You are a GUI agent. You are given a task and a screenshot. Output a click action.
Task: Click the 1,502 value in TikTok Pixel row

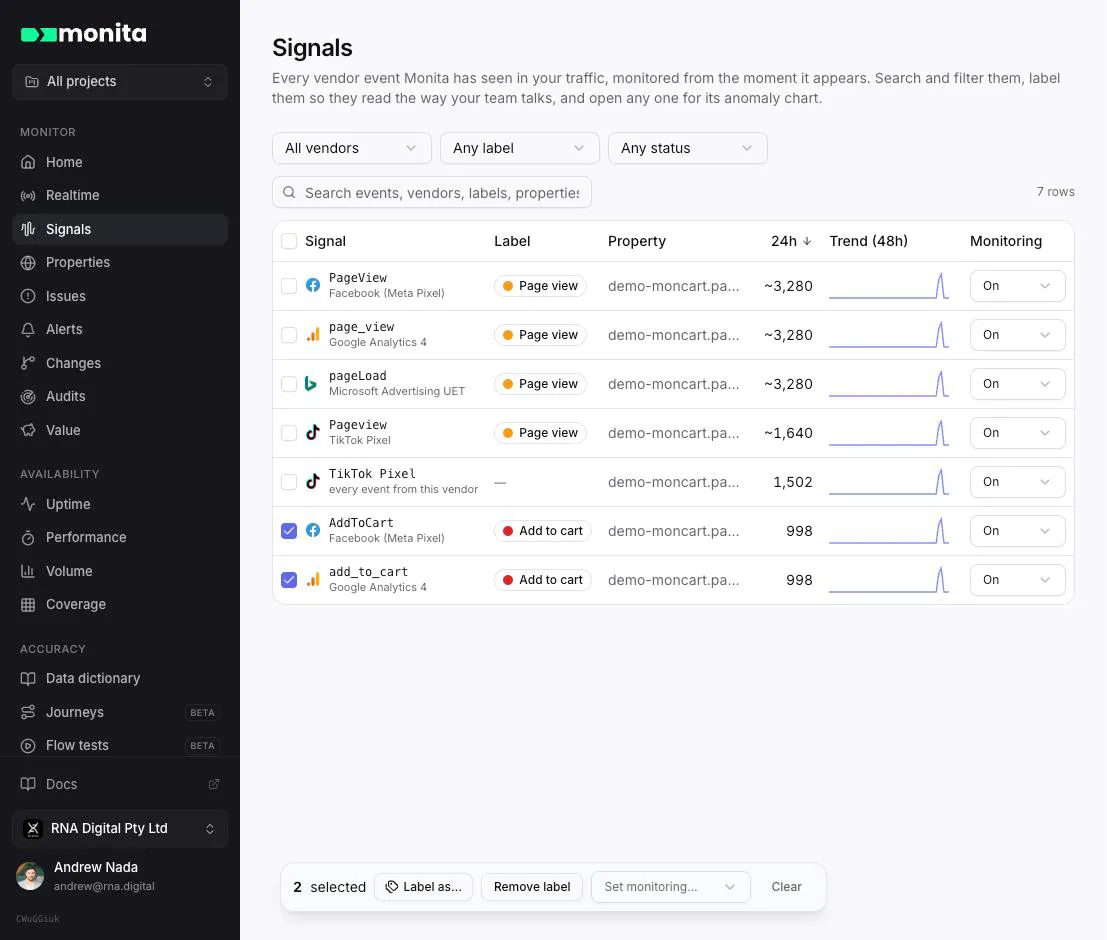pyautogui.click(x=792, y=482)
